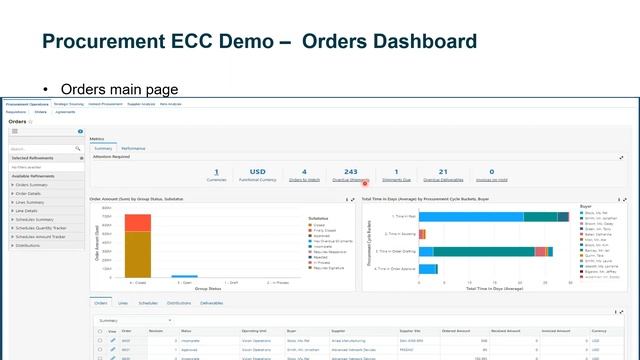
Task: Open the sidebar hamburger menu icon
Action: tap(15, 131)
